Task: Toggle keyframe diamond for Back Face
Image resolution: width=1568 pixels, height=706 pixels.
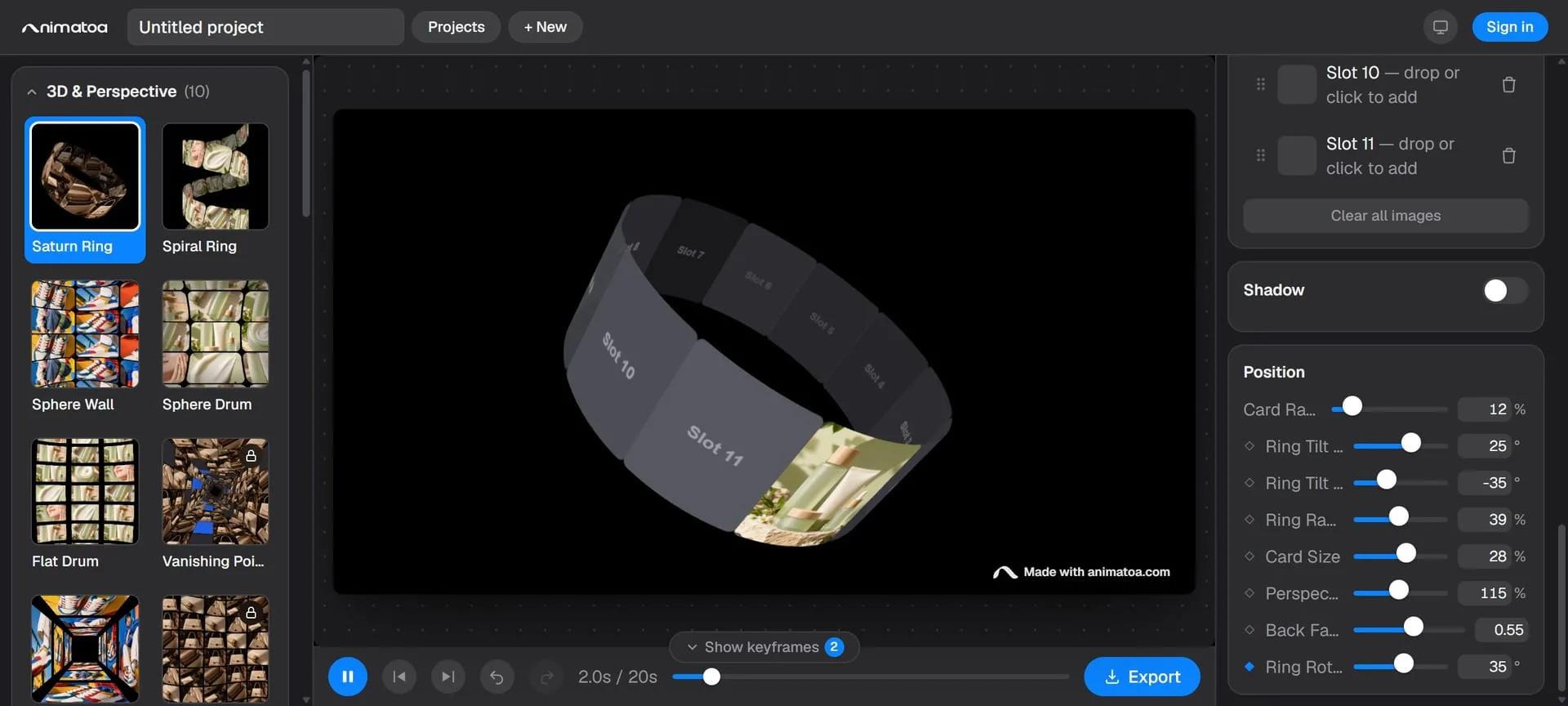Action: pos(1249,630)
